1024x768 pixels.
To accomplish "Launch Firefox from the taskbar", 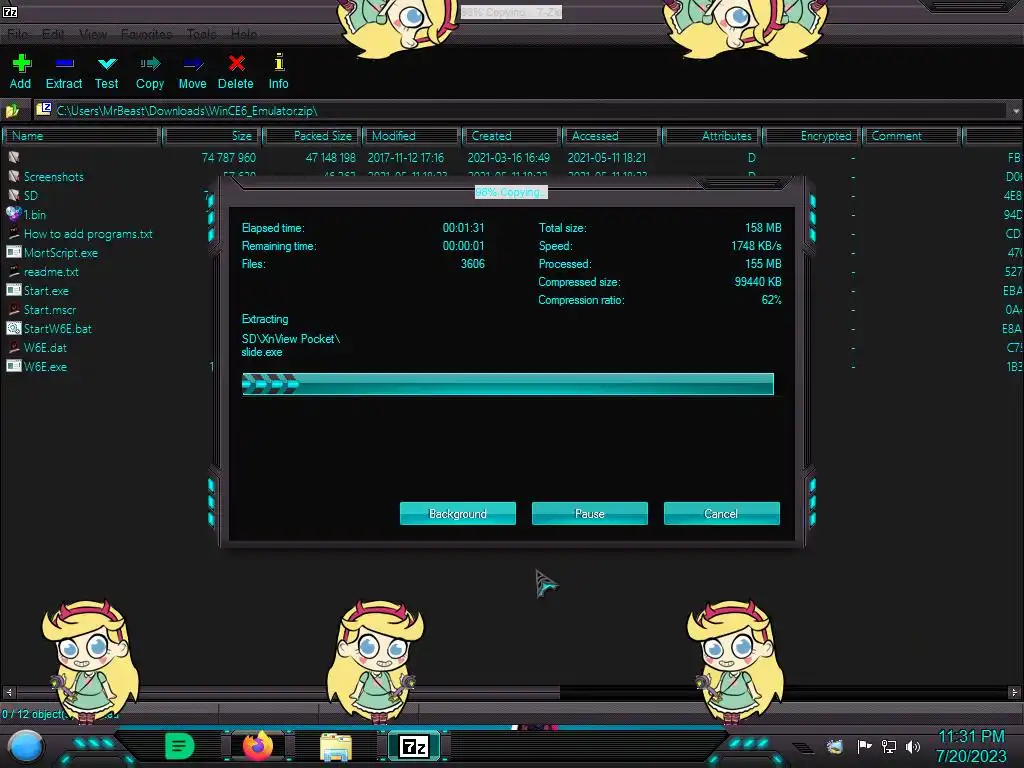I will 258,746.
